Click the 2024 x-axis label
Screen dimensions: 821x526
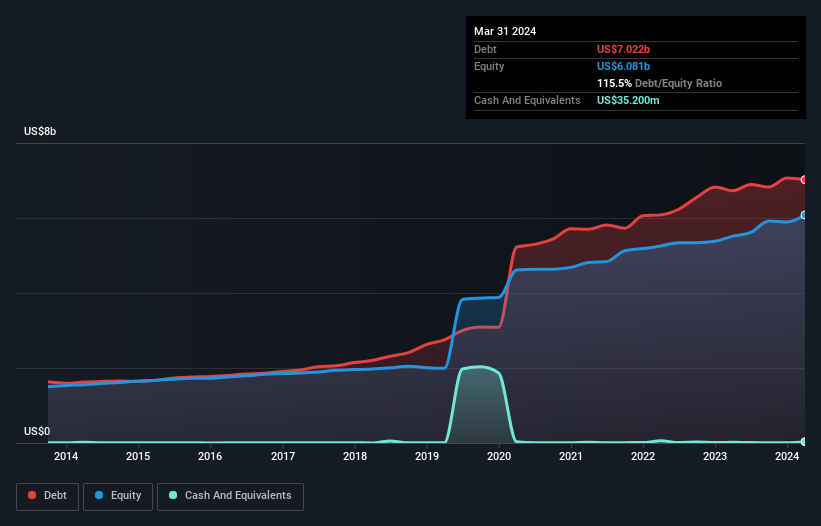pos(787,456)
